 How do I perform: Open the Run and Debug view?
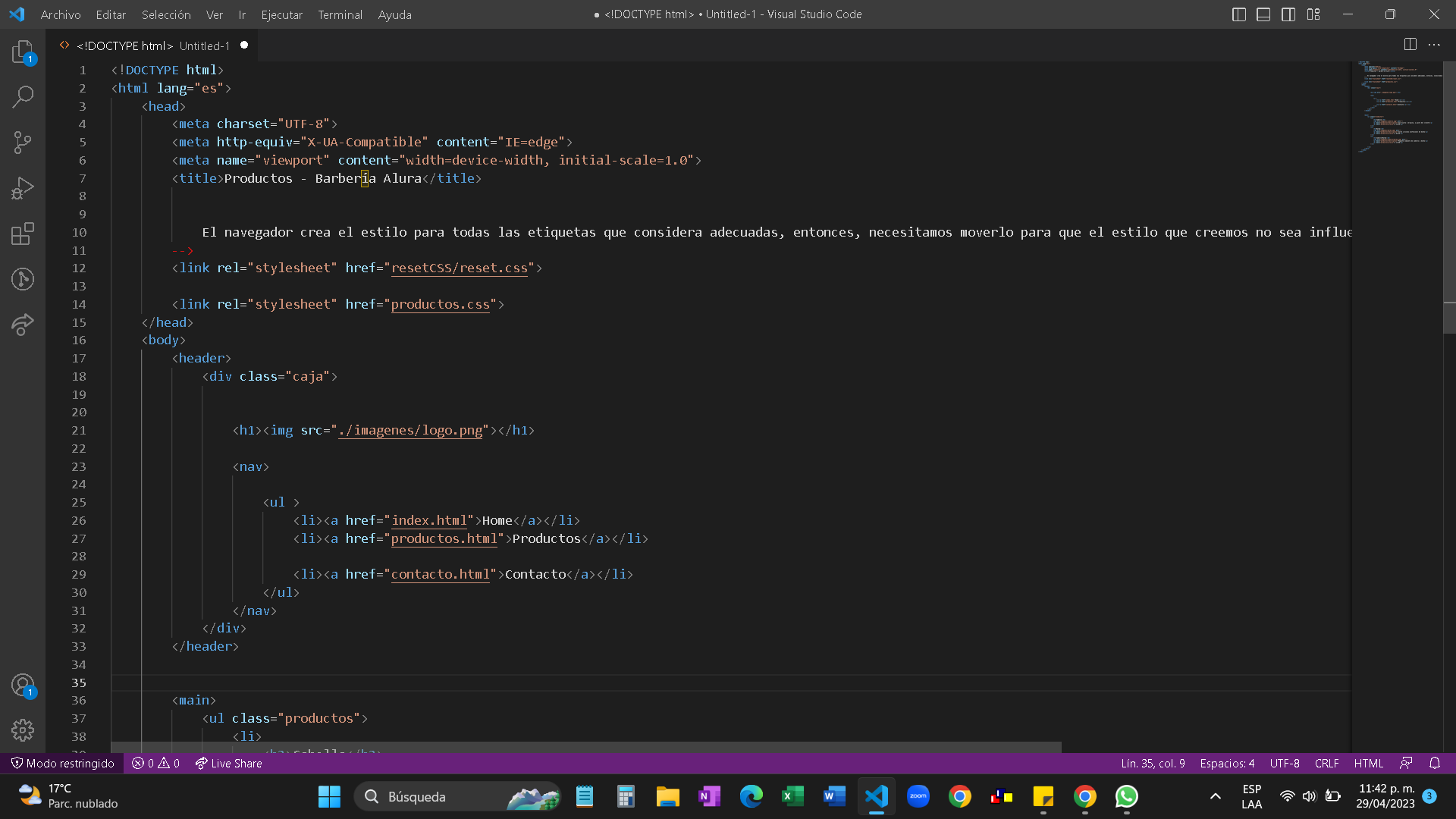point(23,187)
